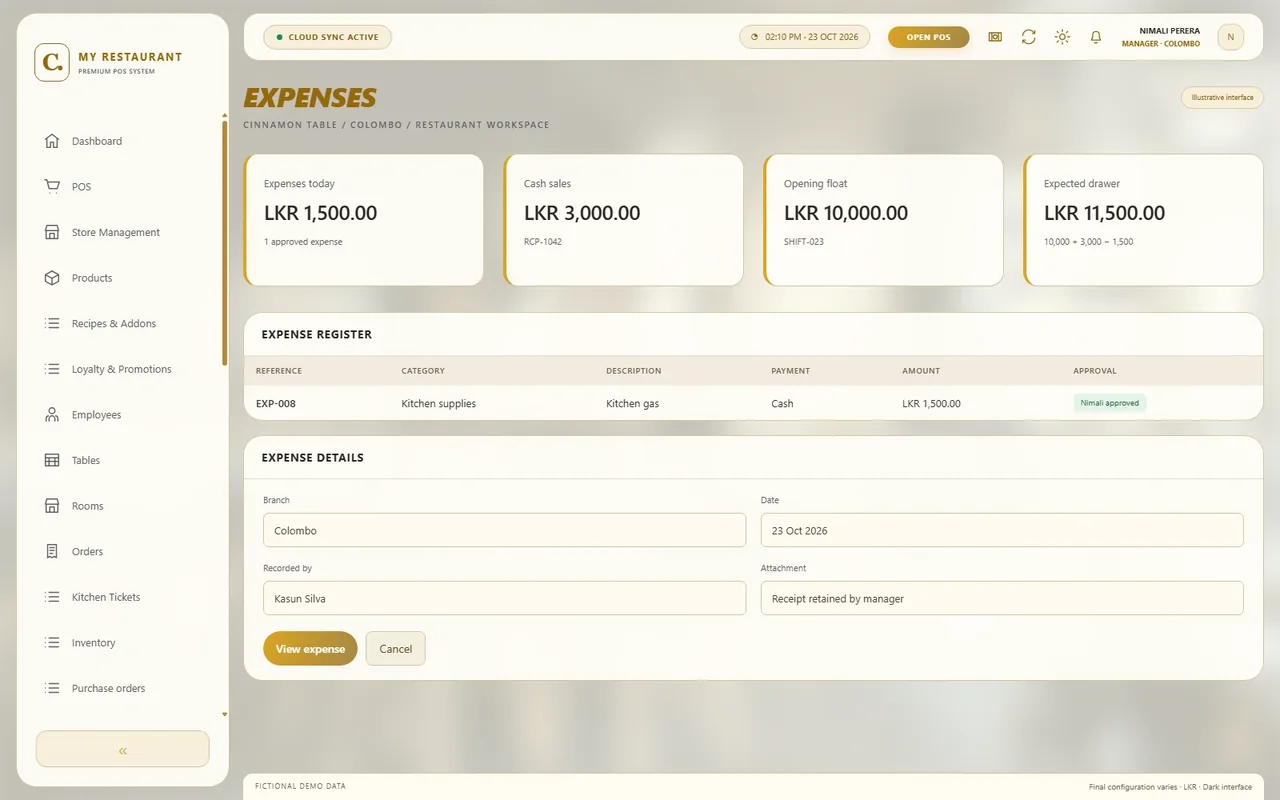Click the Nimali Perera user name
The image size is (1280, 800).
[1170, 31]
